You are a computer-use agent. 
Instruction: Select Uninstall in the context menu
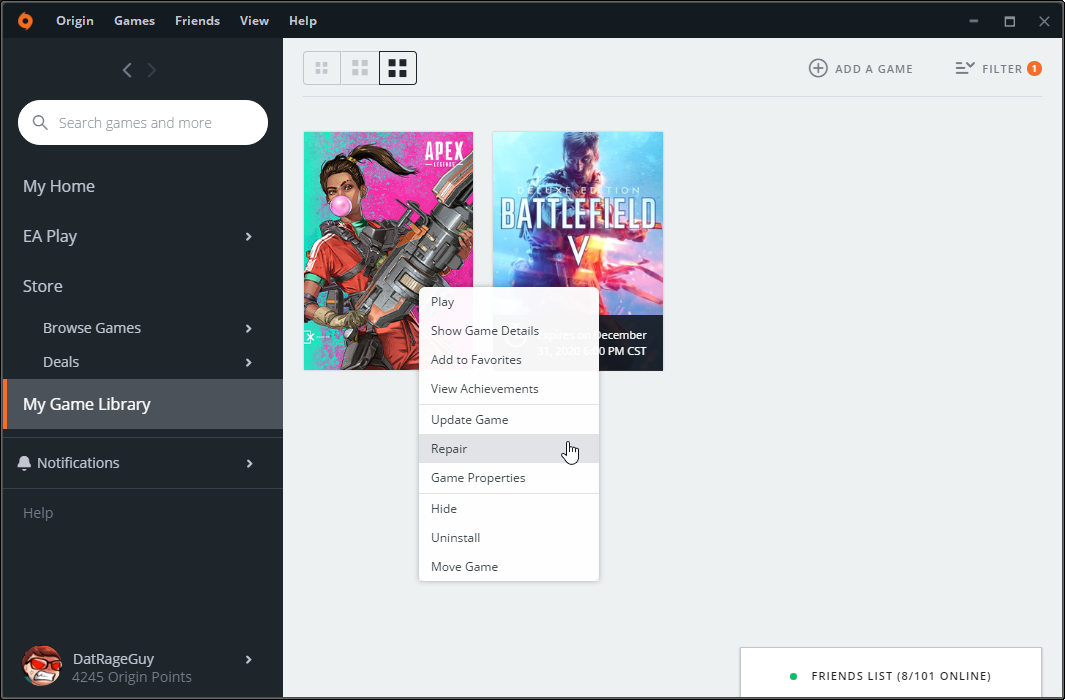(455, 538)
